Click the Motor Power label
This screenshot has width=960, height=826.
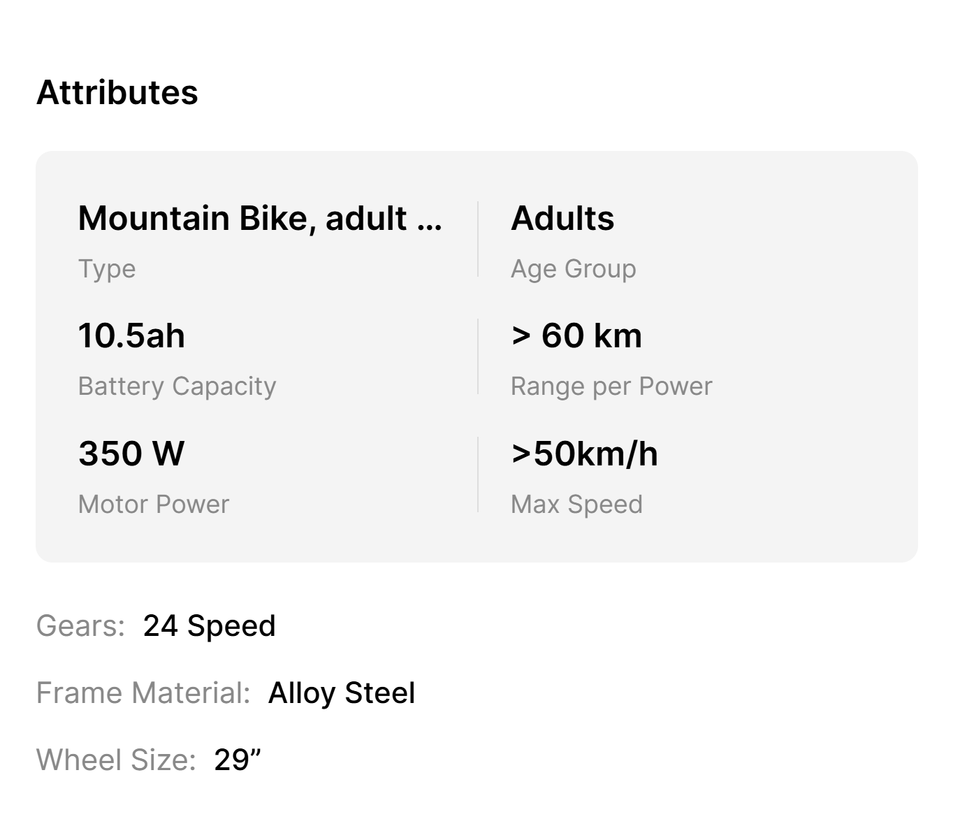(x=154, y=504)
